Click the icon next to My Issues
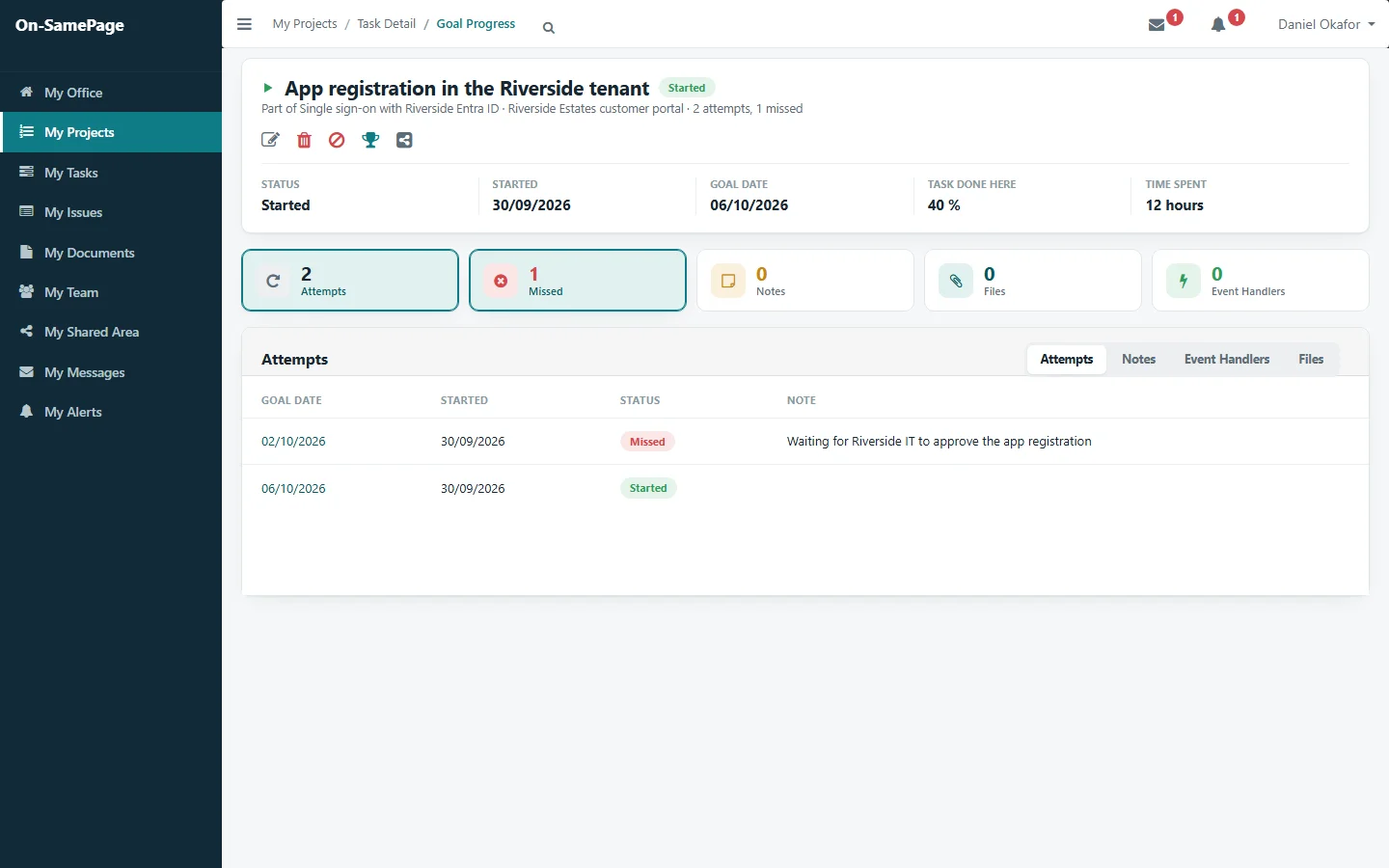1389x868 pixels. 27,211
